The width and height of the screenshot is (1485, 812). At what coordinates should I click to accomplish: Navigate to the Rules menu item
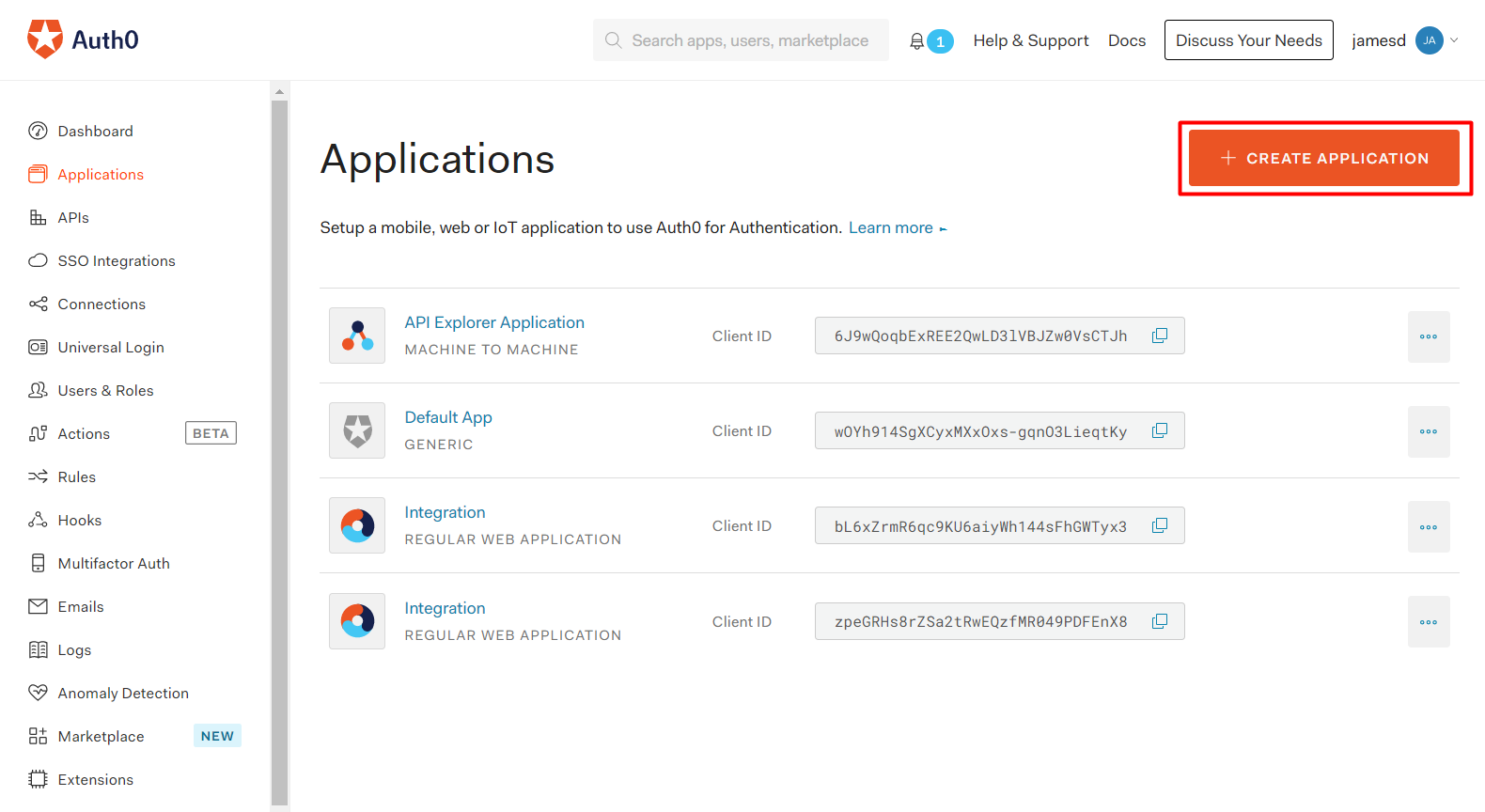(x=77, y=476)
